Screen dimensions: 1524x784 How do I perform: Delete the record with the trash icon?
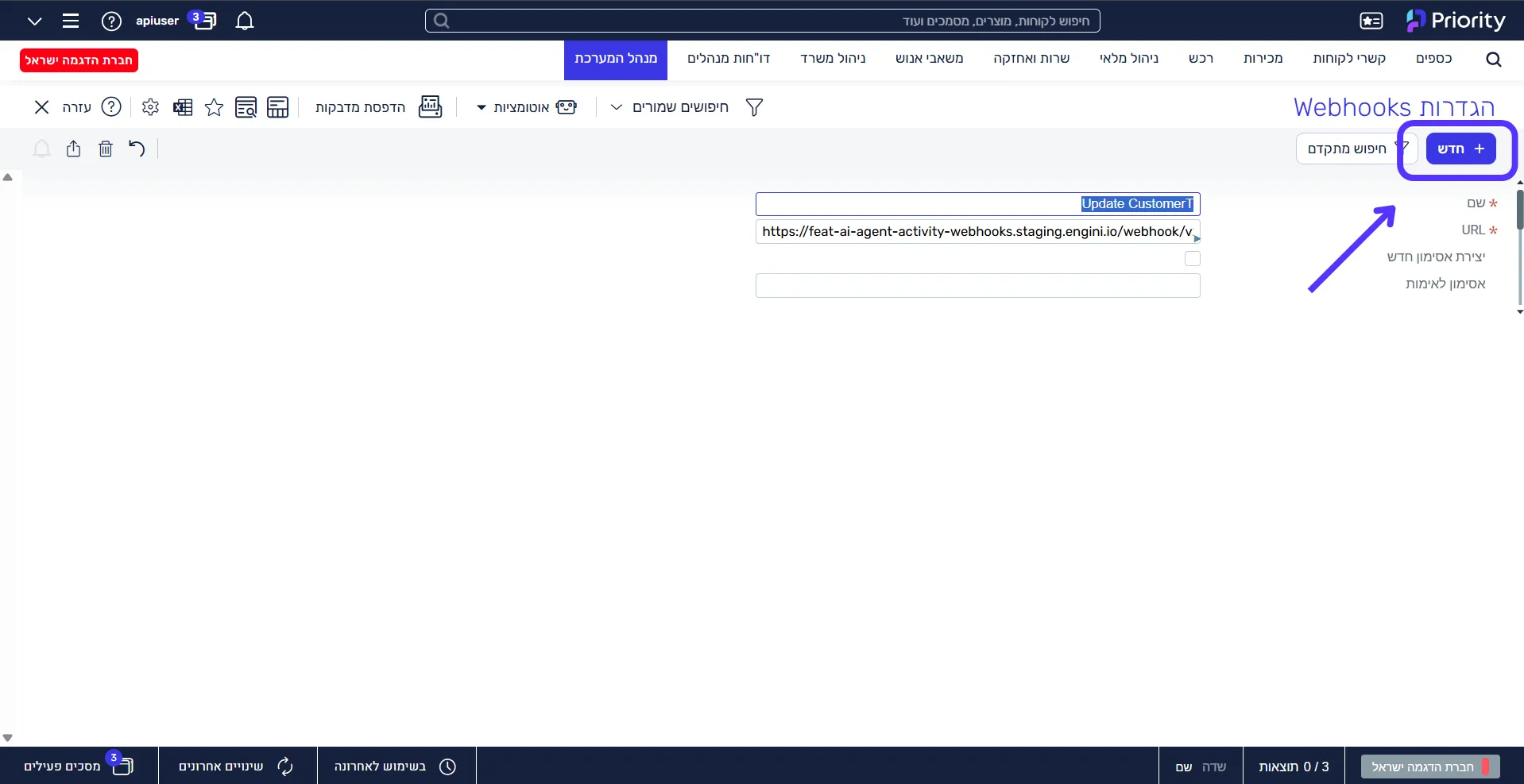pyautogui.click(x=106, y=149)
